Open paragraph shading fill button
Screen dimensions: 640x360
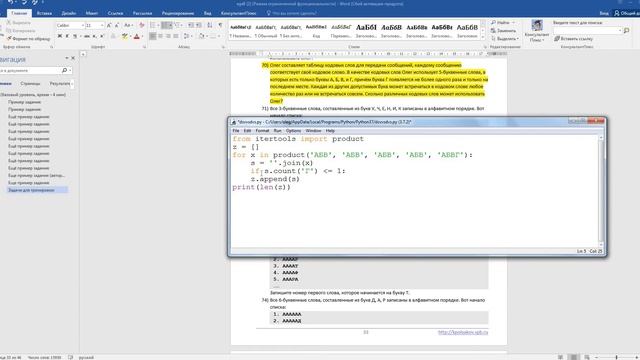(201, 36)
